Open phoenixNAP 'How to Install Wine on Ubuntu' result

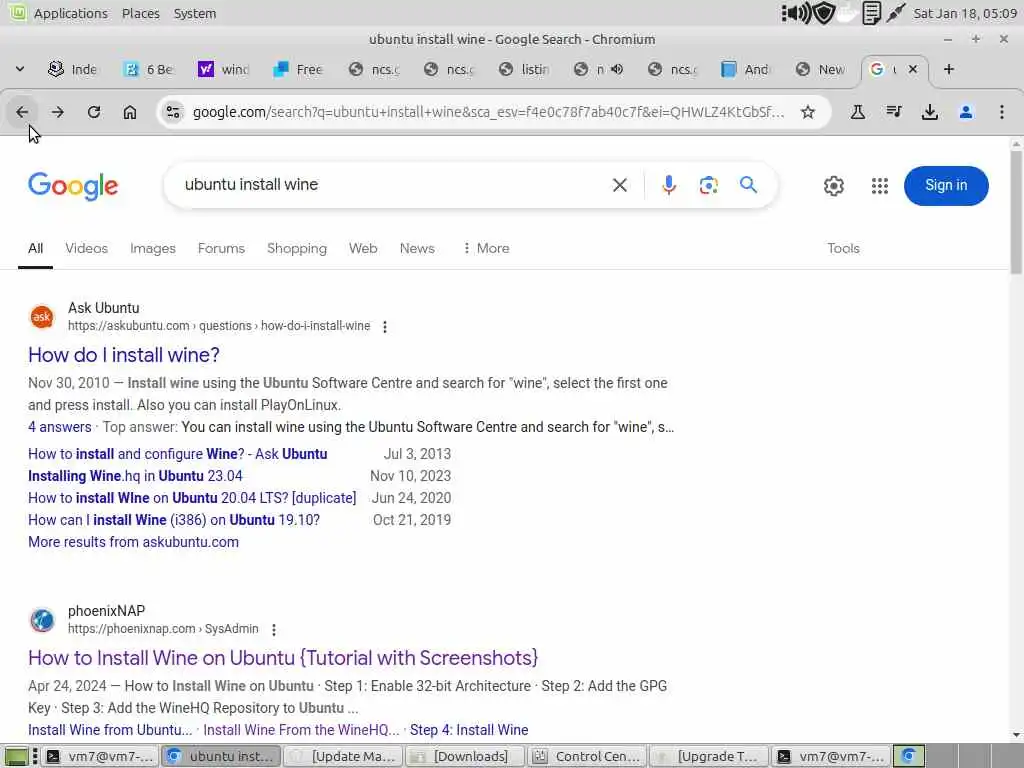tap(283, 658)
